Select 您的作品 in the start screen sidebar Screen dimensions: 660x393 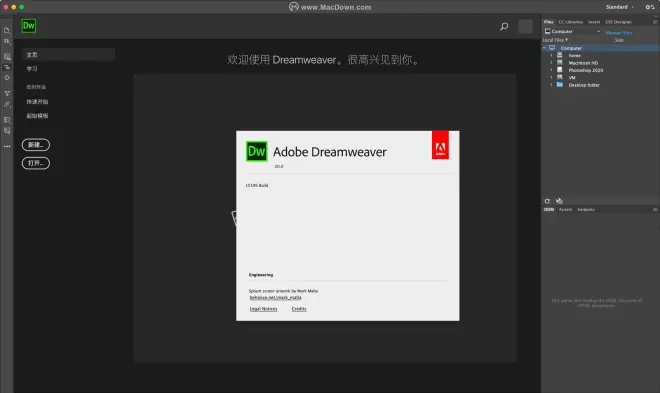click(x=36, y=87)
